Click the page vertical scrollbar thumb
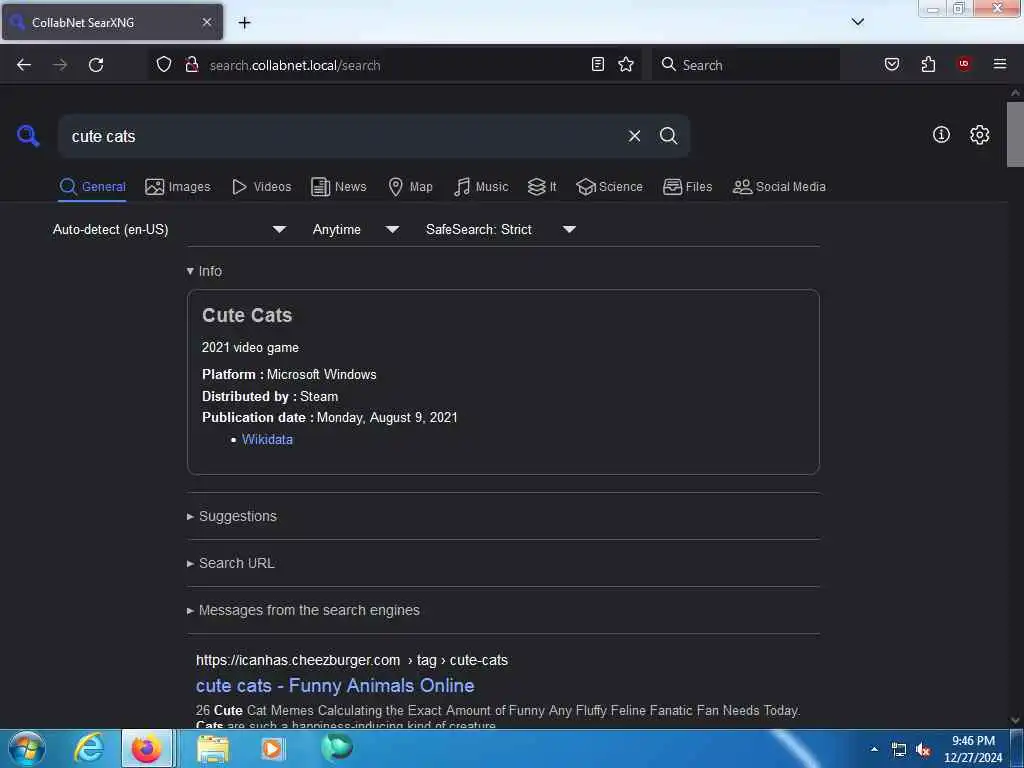 (x=1015, y=135)
